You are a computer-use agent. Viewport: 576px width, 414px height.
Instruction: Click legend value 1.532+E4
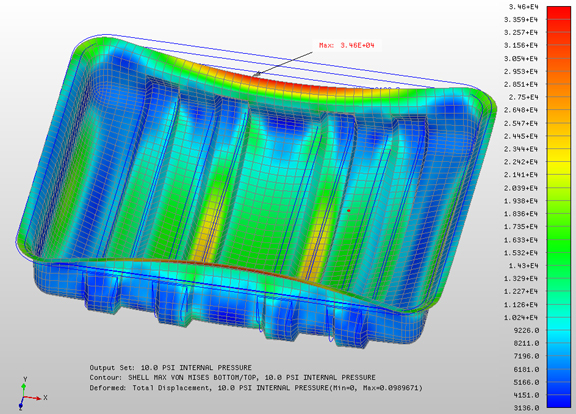click(521, 253)
